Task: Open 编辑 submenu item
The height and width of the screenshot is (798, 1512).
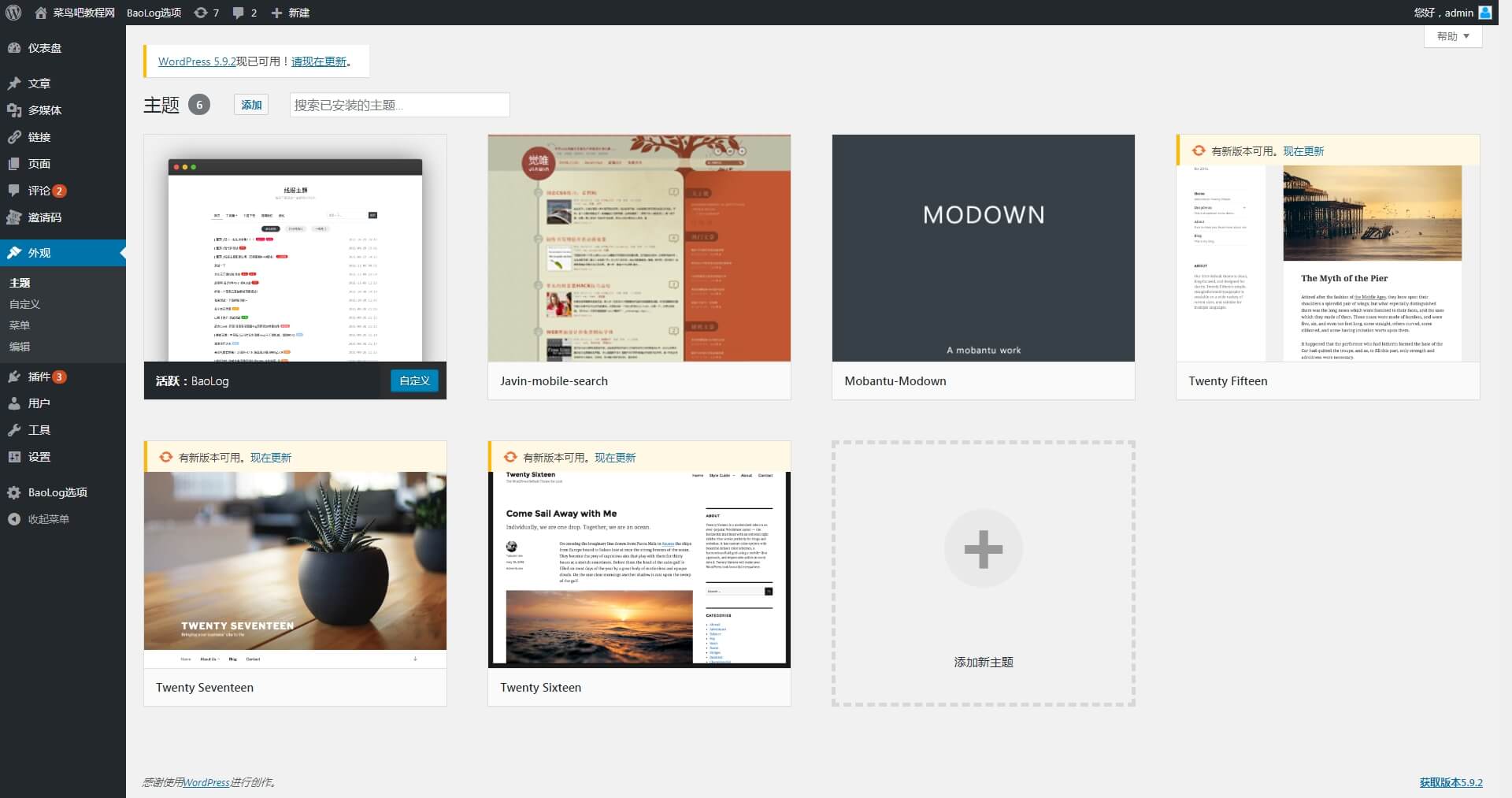Action: 20,347
